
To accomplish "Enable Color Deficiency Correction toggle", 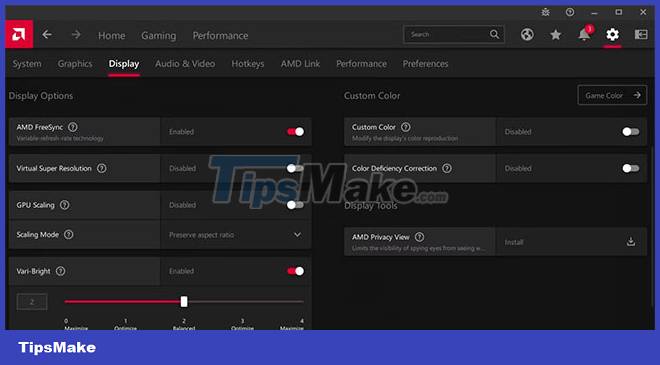I will [x=631, y=168].
